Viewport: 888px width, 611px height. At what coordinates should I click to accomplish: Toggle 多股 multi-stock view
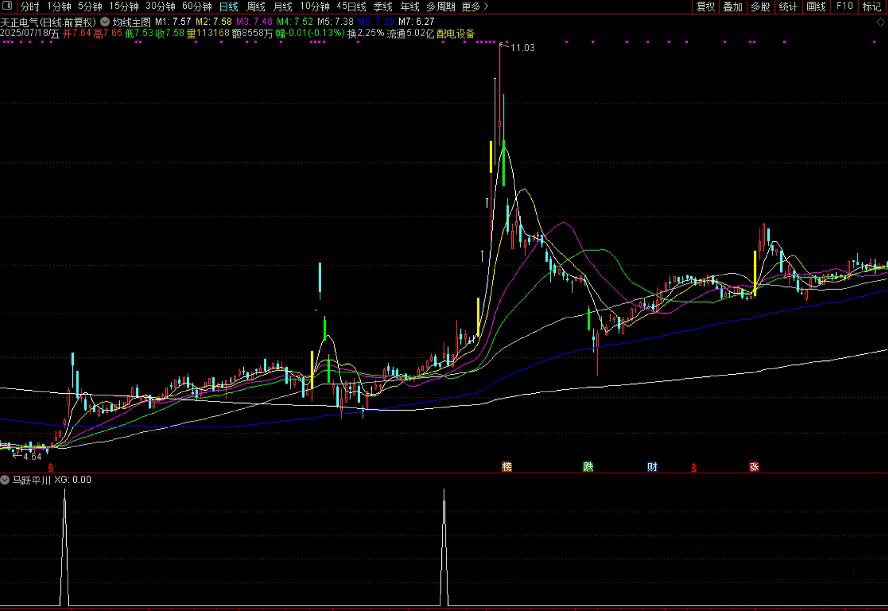(760, 7)
